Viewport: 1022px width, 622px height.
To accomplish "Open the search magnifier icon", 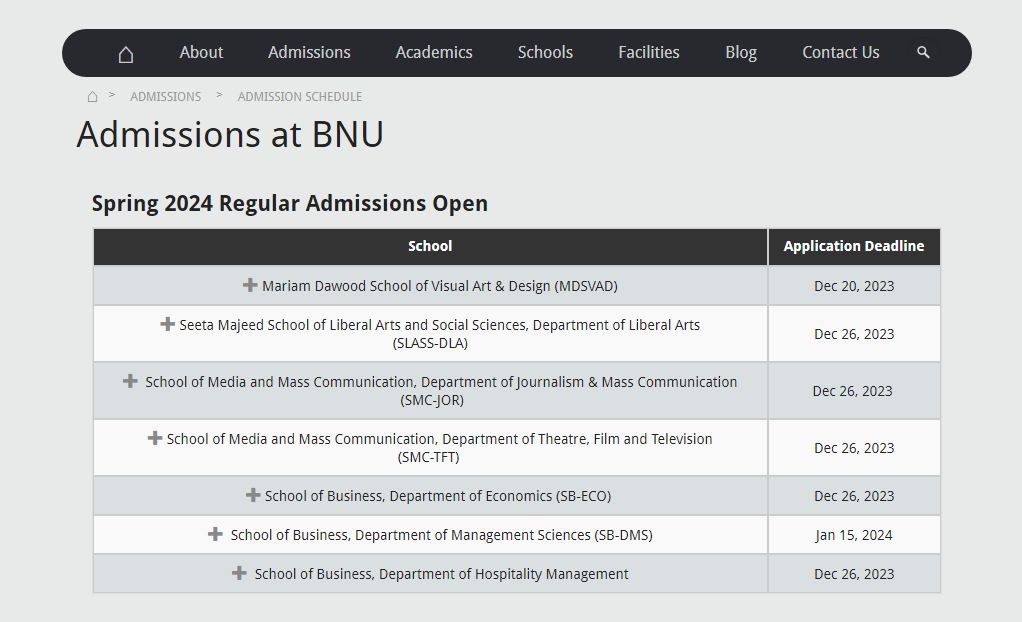I will (923, 52).
